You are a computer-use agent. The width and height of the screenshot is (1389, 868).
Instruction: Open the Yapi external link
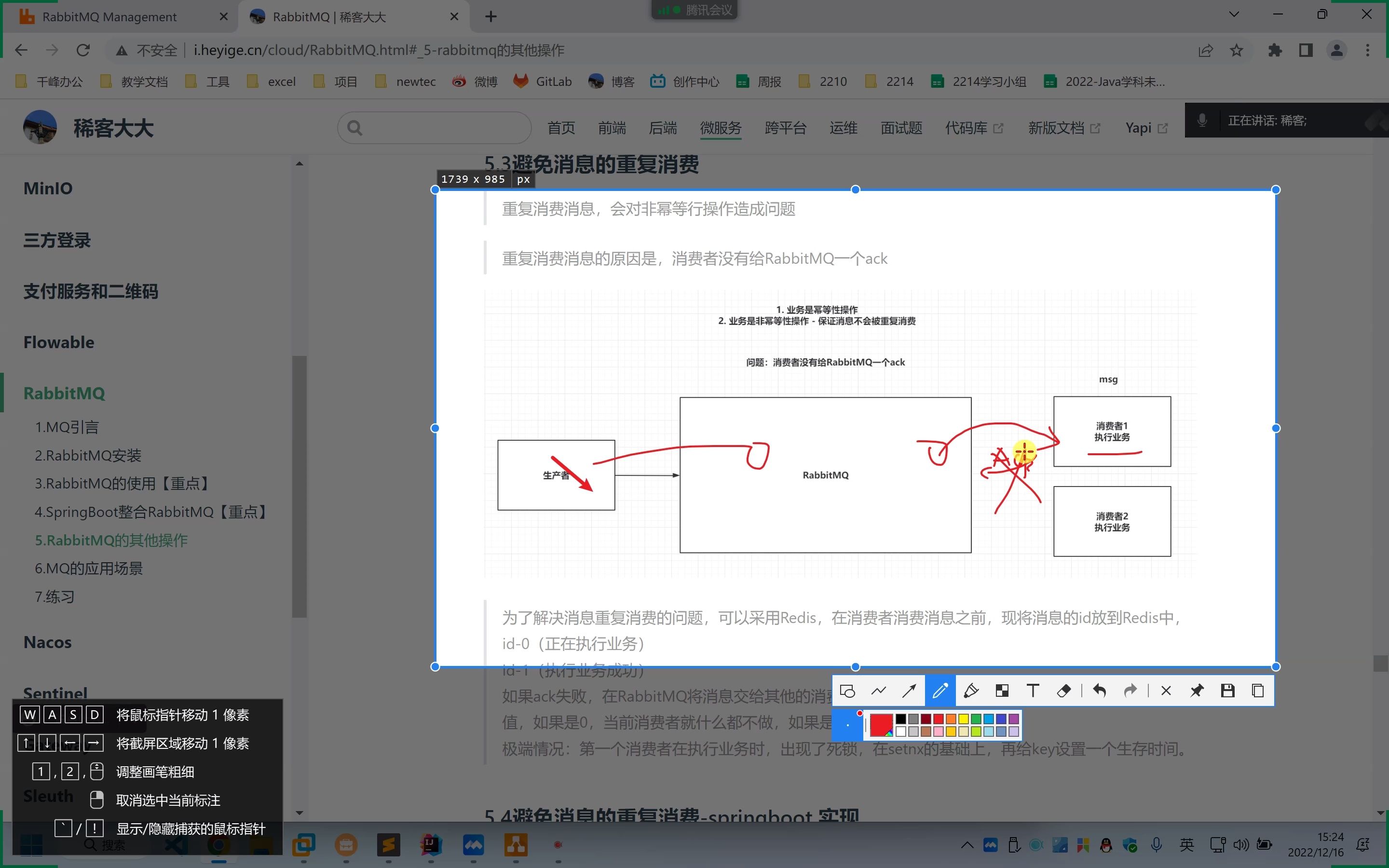point(1146,127)
